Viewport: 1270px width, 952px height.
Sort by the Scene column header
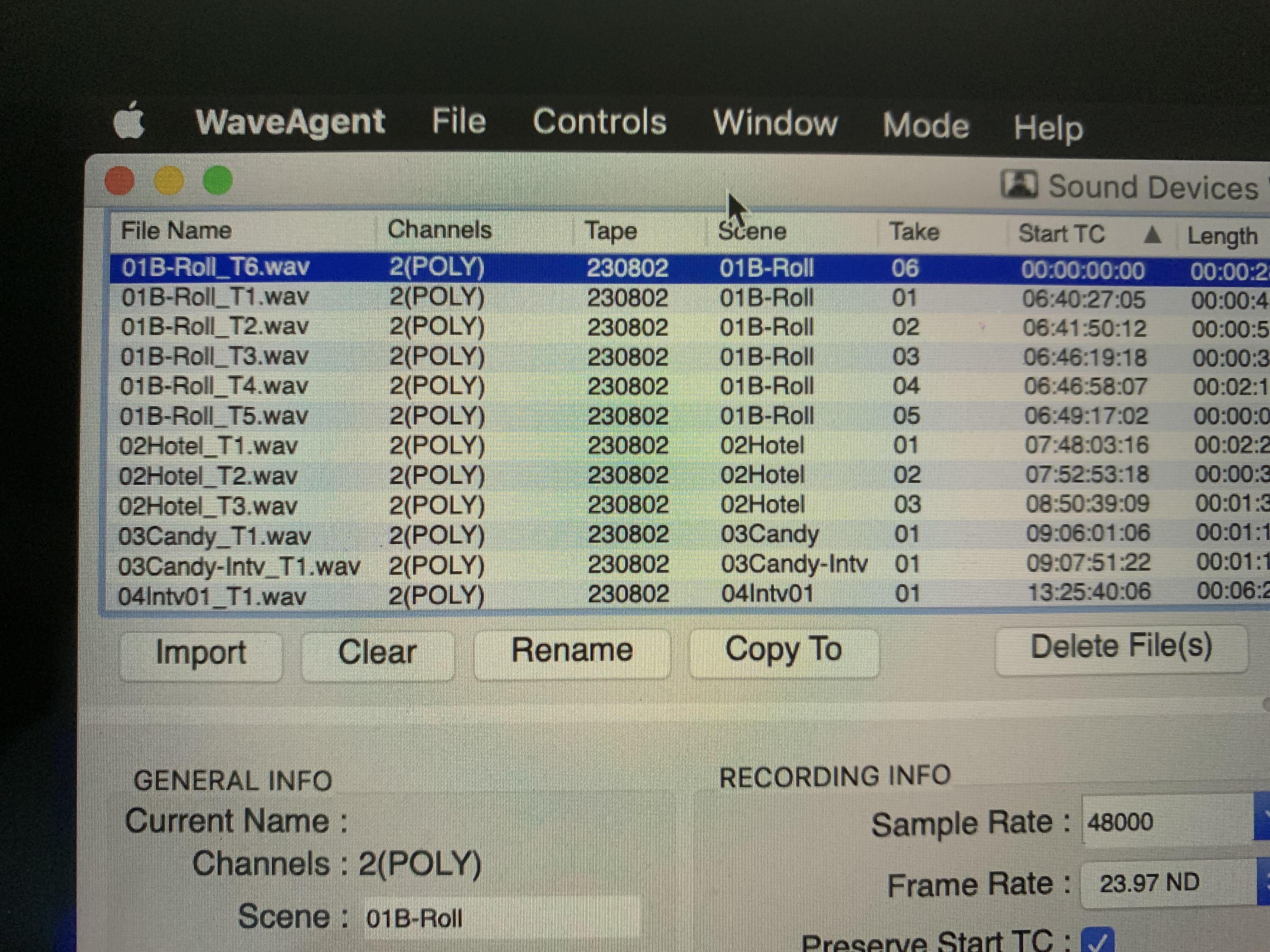pyautogui.click(x=752, y=231)
